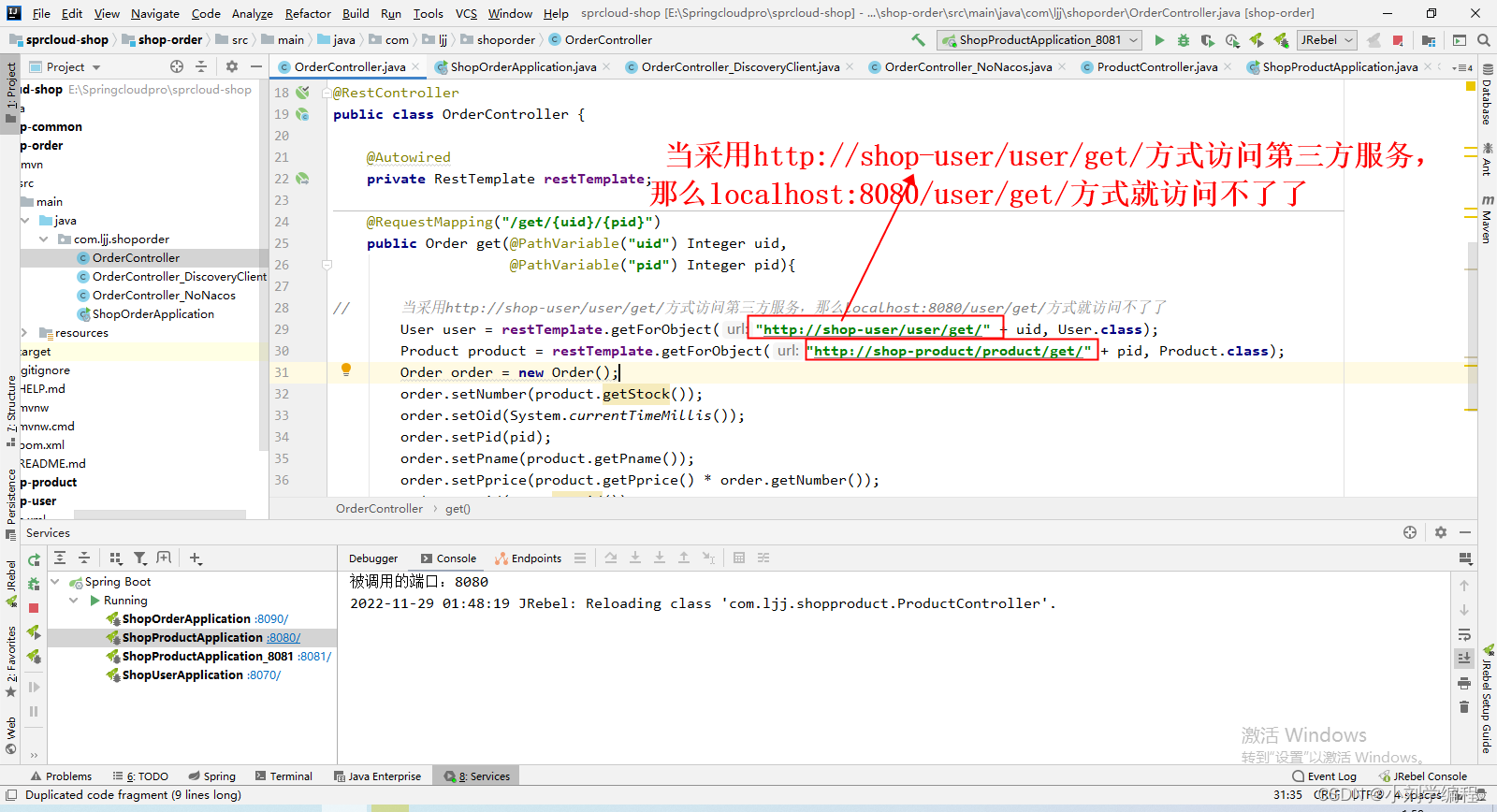
Task: Hide the Project tool window
Action: [256, 66]
